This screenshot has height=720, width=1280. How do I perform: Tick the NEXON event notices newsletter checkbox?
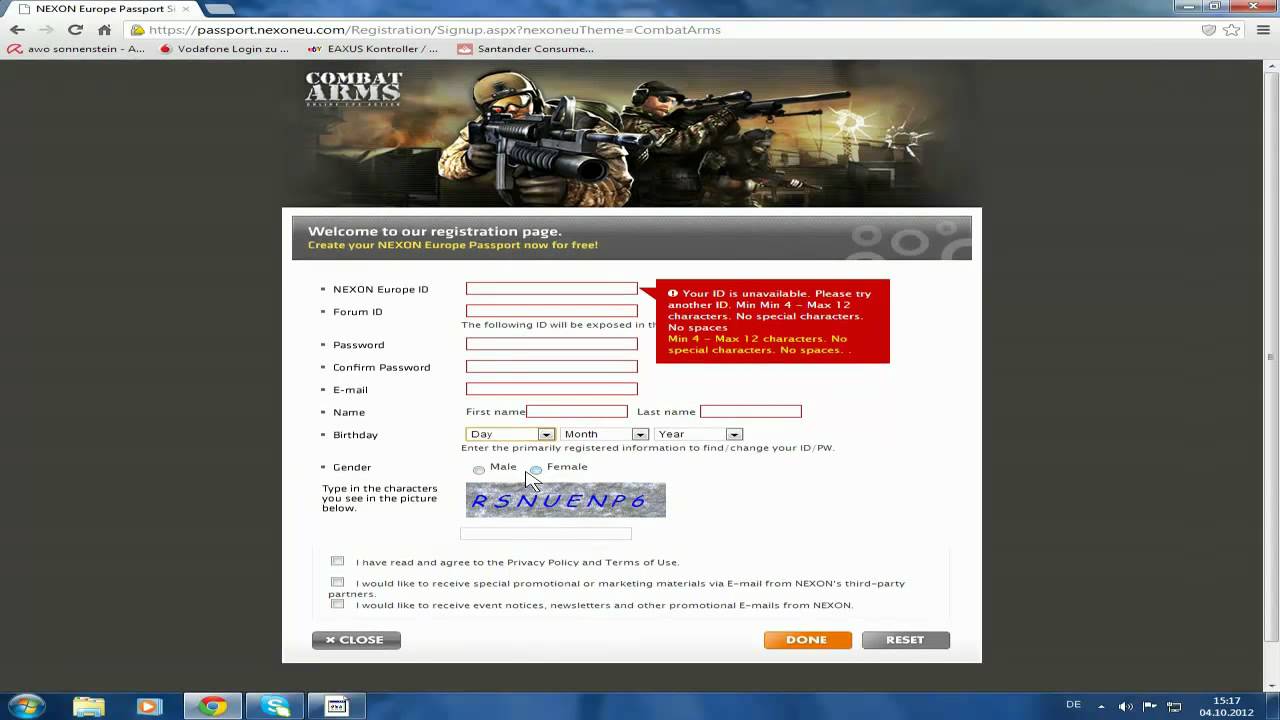click(x=337, y=604)
